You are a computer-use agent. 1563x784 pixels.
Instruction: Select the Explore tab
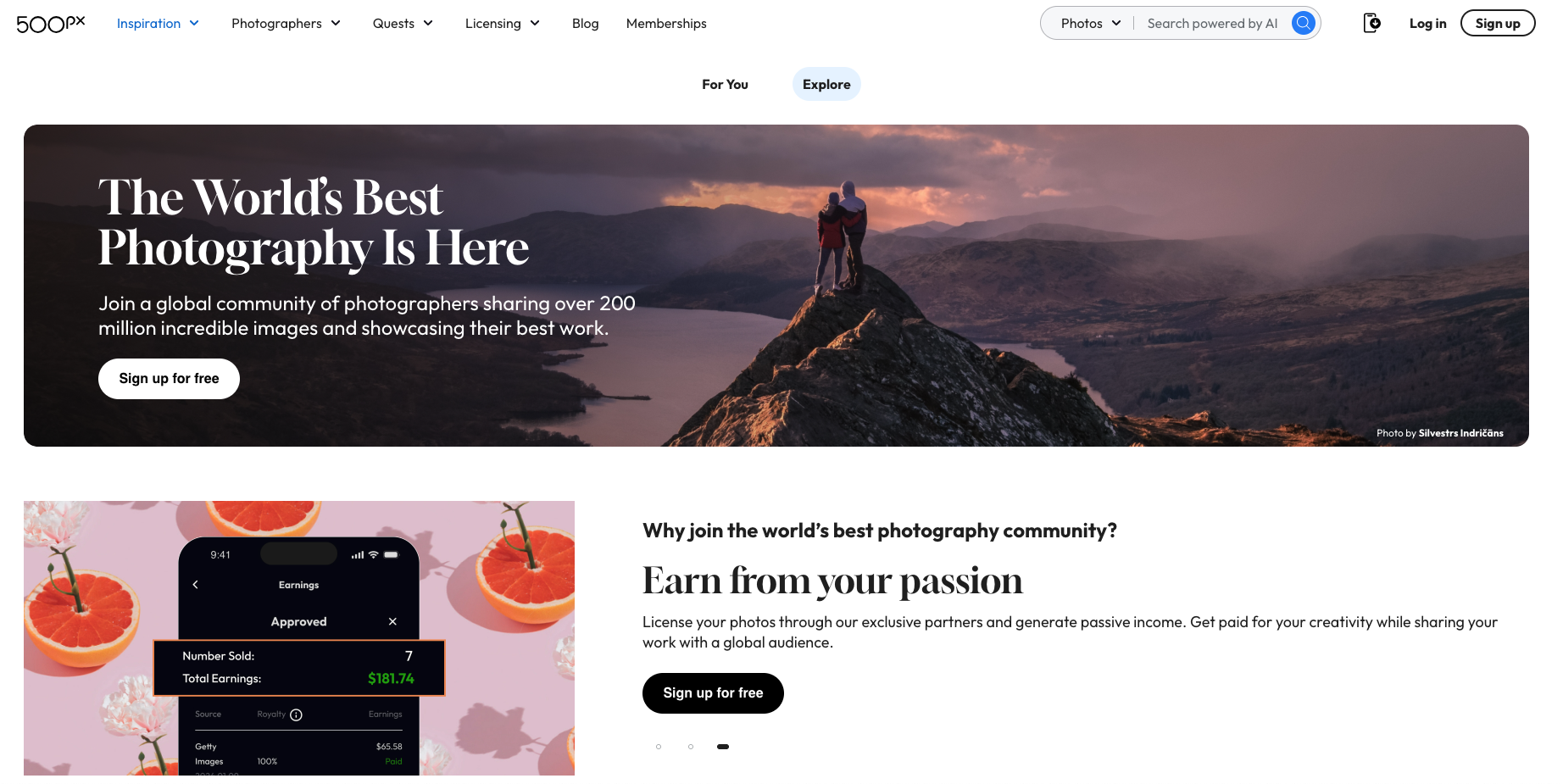[x=826, y=84]
